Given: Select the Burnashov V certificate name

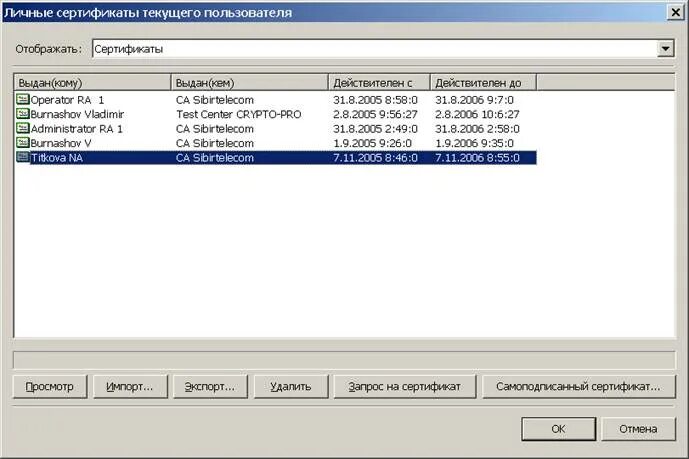Looking at the screenshot, I should click(61, 143).
